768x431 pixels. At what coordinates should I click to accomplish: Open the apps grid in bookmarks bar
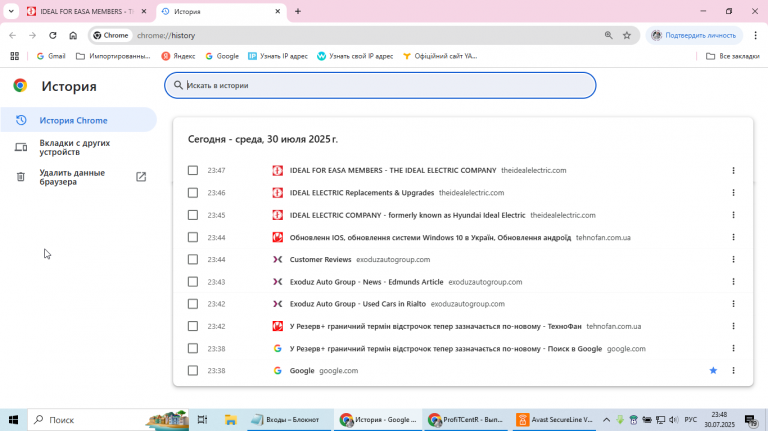[15, 56]
